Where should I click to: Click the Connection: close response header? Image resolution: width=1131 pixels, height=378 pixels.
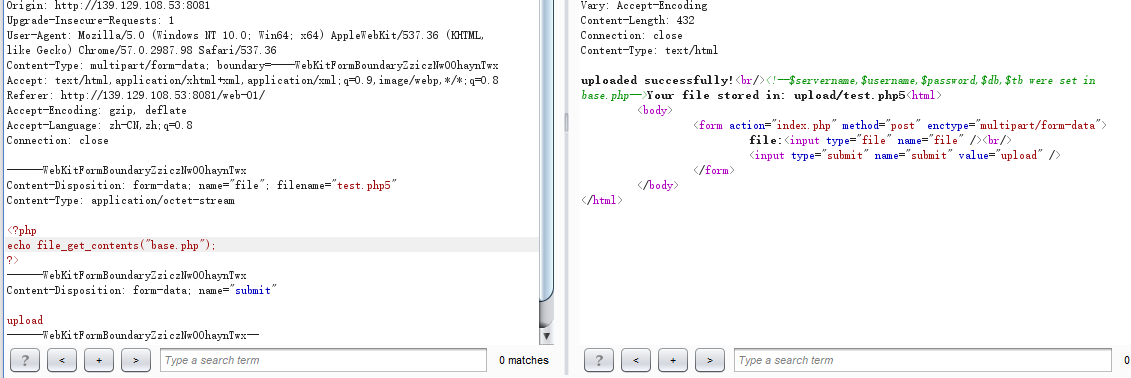point(631,35)
